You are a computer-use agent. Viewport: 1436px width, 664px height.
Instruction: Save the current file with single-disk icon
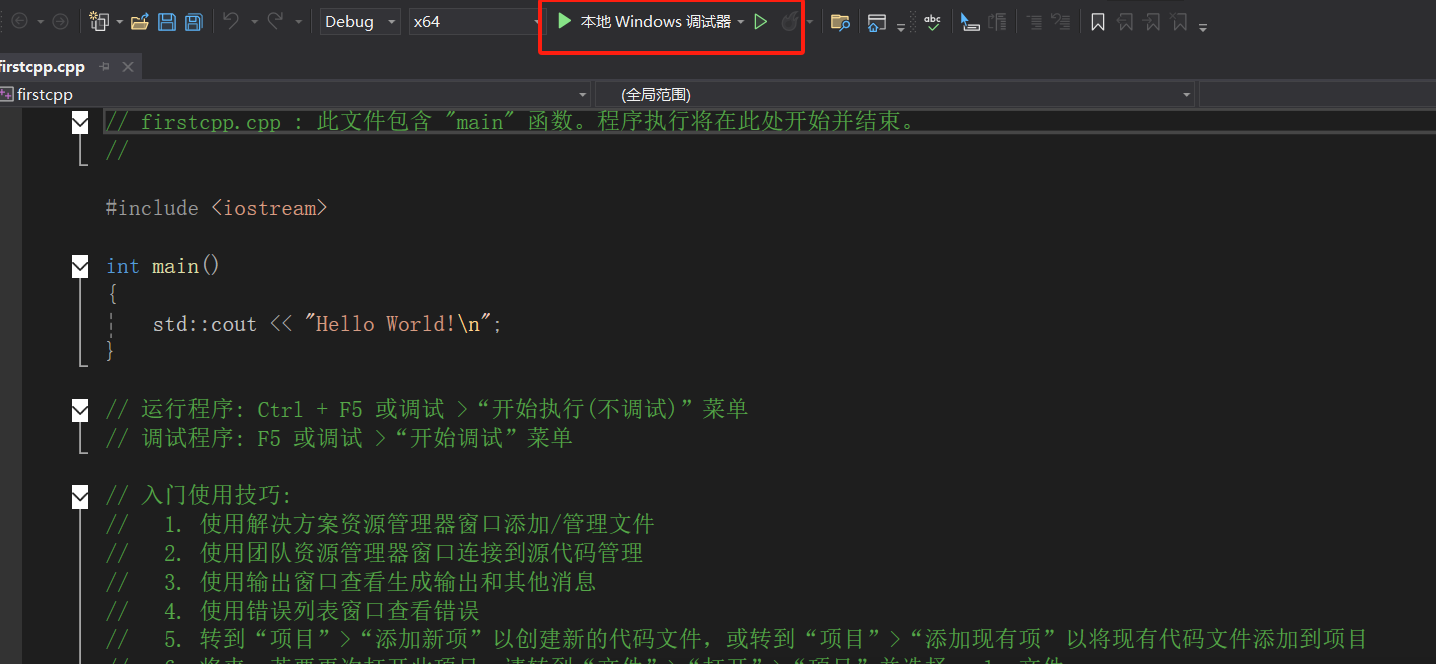click(167, 21)
